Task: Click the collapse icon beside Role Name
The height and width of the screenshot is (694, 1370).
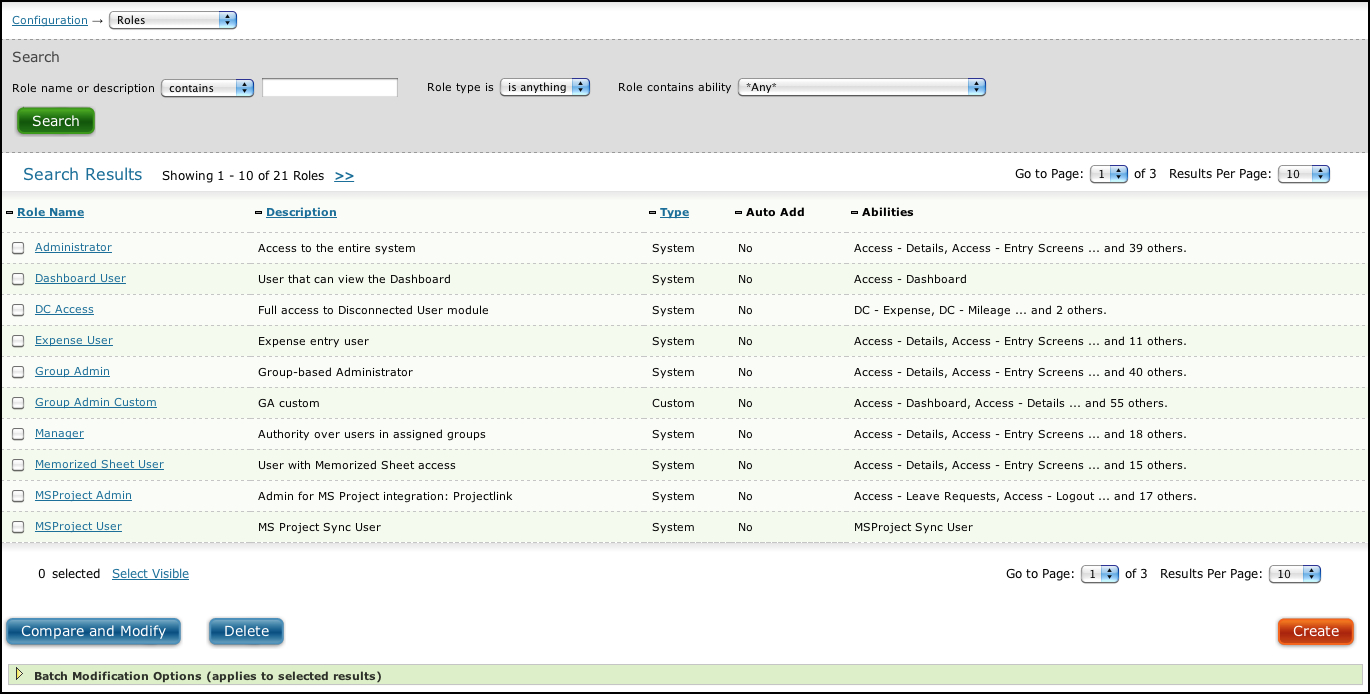Action: 10,213
